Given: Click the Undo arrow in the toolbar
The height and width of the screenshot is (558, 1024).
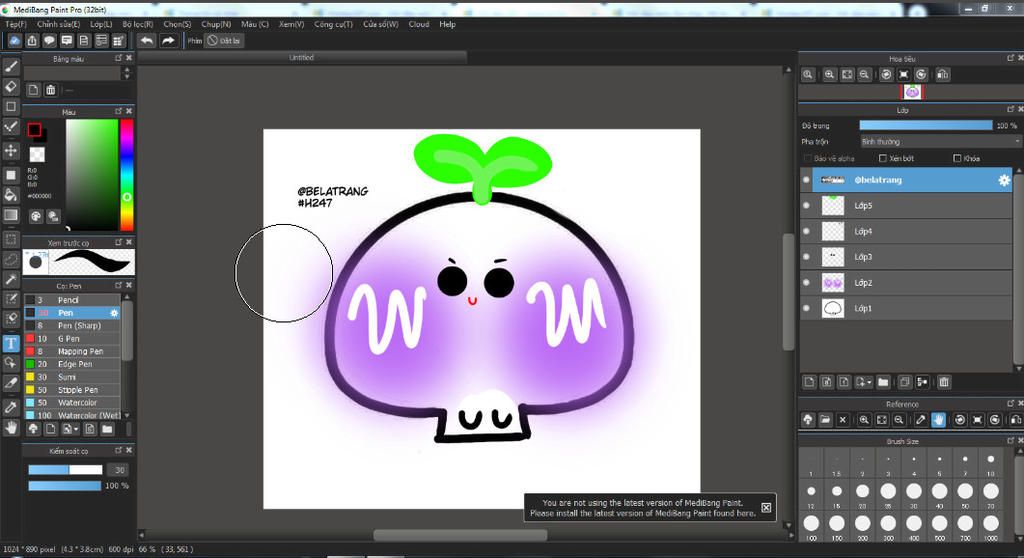Looking at the screenshot, I should tap(147, 41).
